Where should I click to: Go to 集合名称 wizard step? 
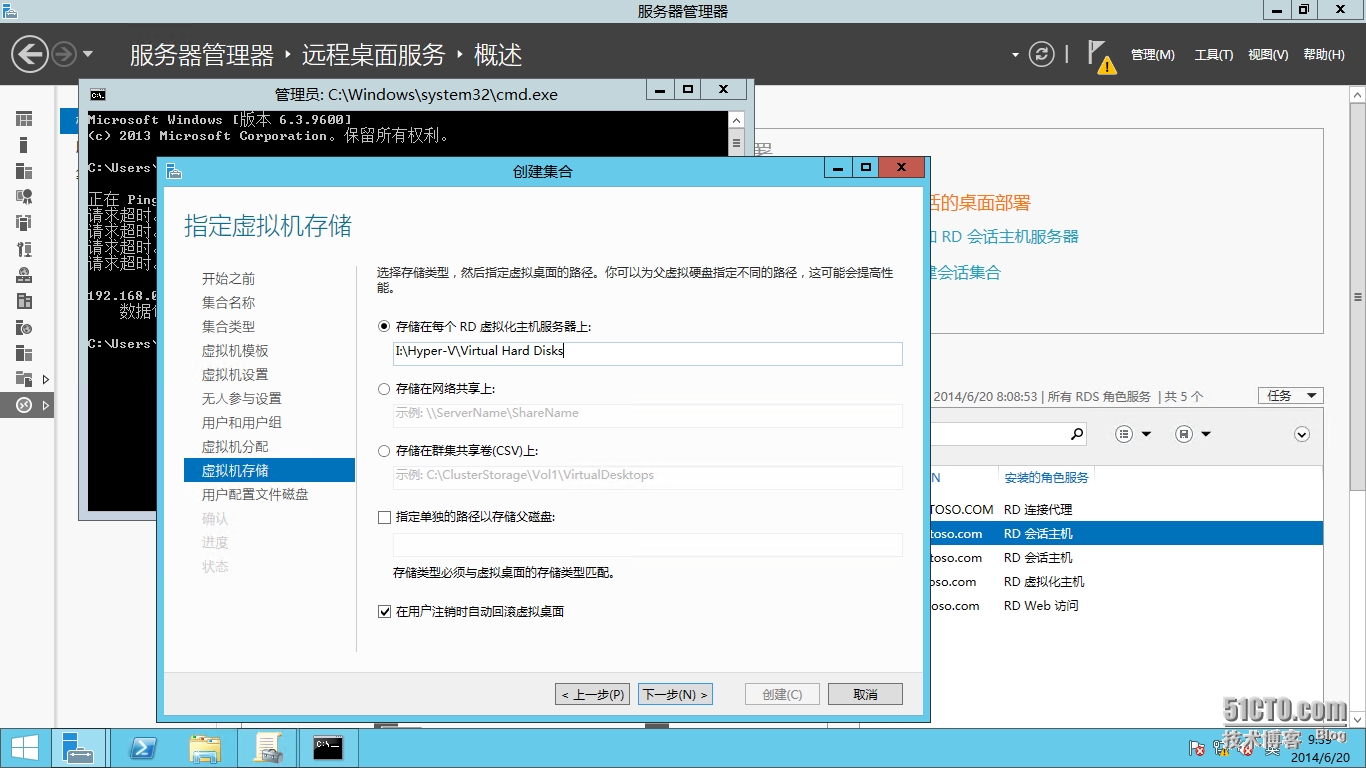coord(228,303)
